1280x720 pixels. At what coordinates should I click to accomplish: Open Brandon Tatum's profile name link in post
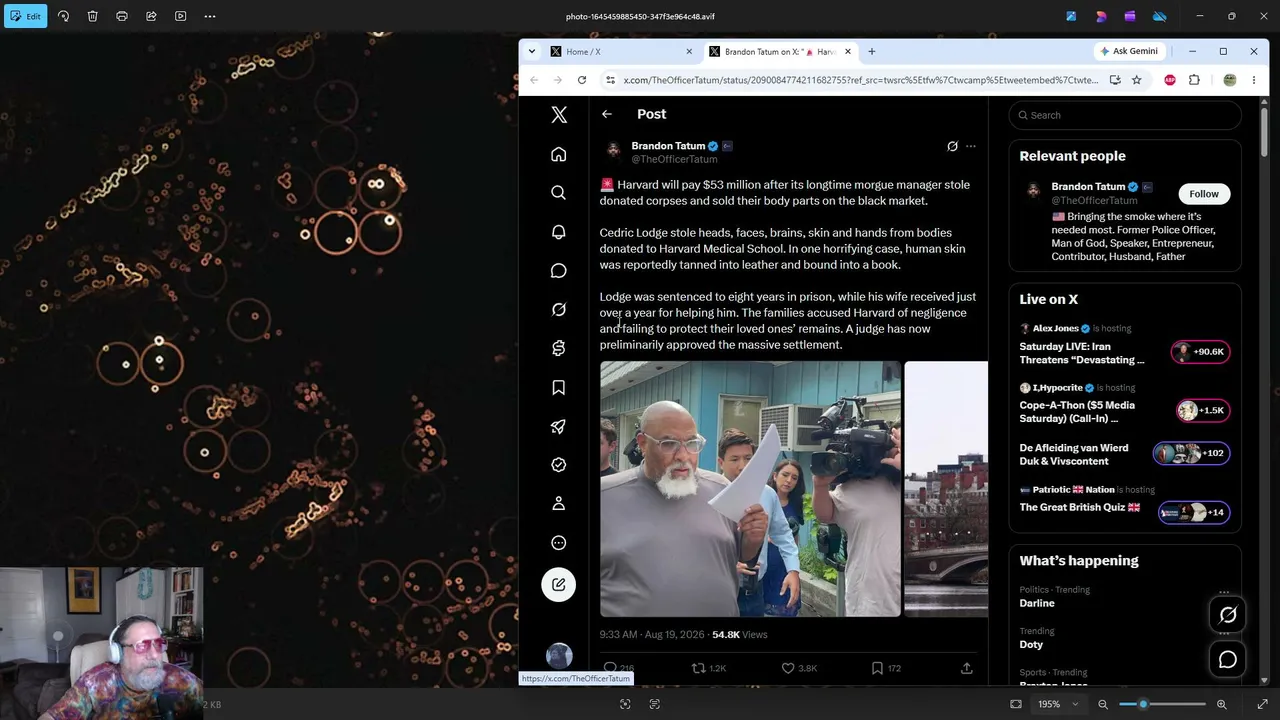click(668, 146)
